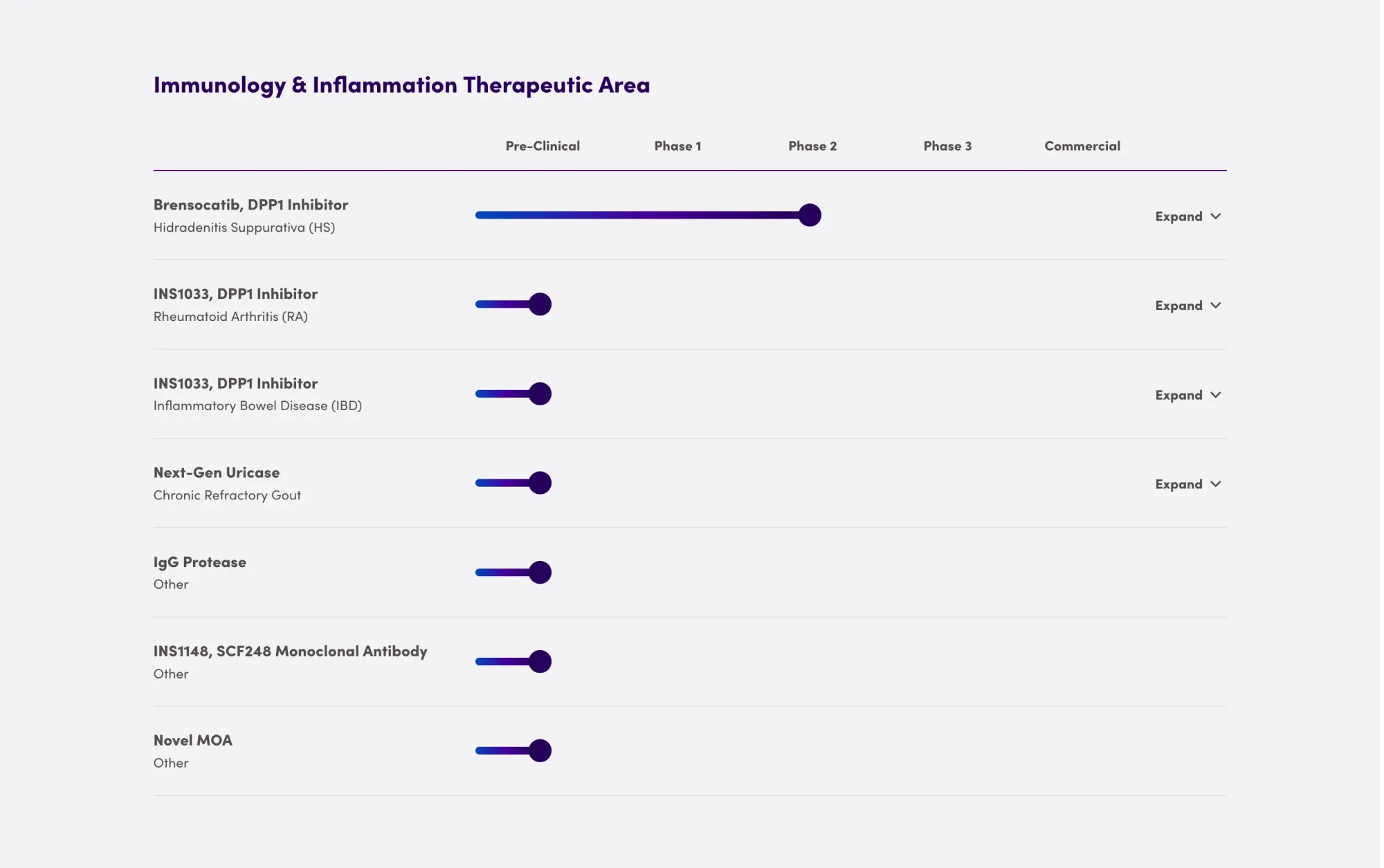Click the Novel MOA progress dot
This screenshot has height=868, width=1384.
(x=540, y=750)
